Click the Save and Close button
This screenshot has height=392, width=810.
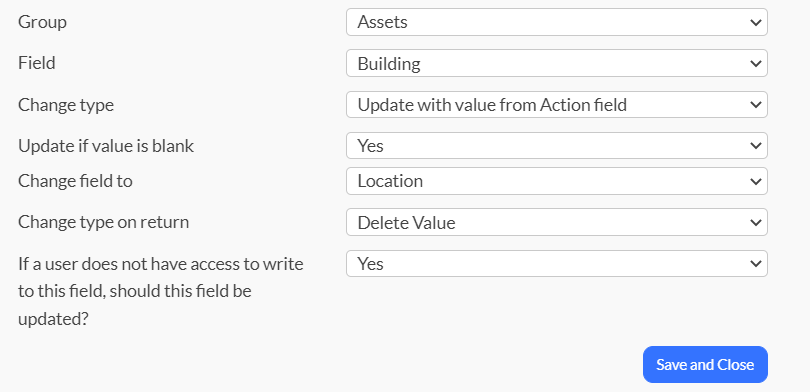pyautogui.click(x=705, y=365)
